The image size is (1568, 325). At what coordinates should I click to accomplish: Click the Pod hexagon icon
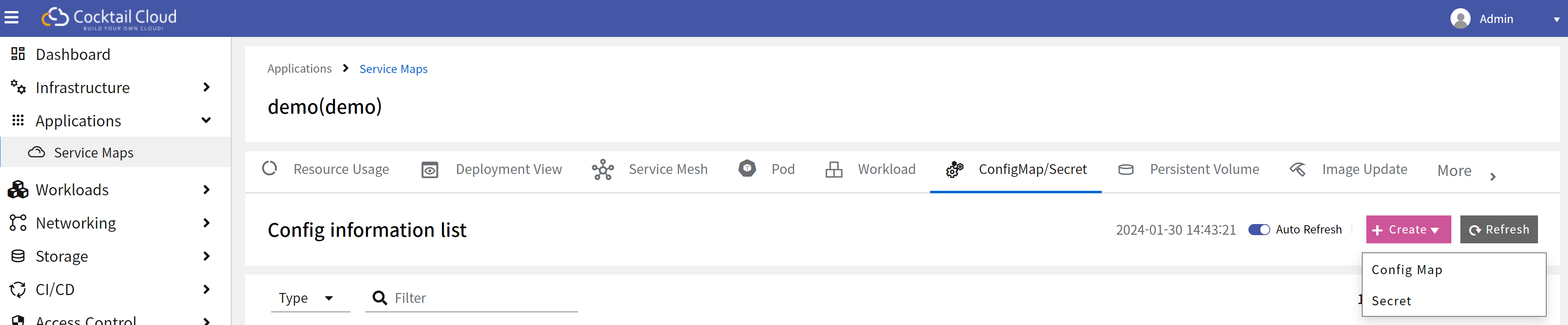tap(747, 168)
